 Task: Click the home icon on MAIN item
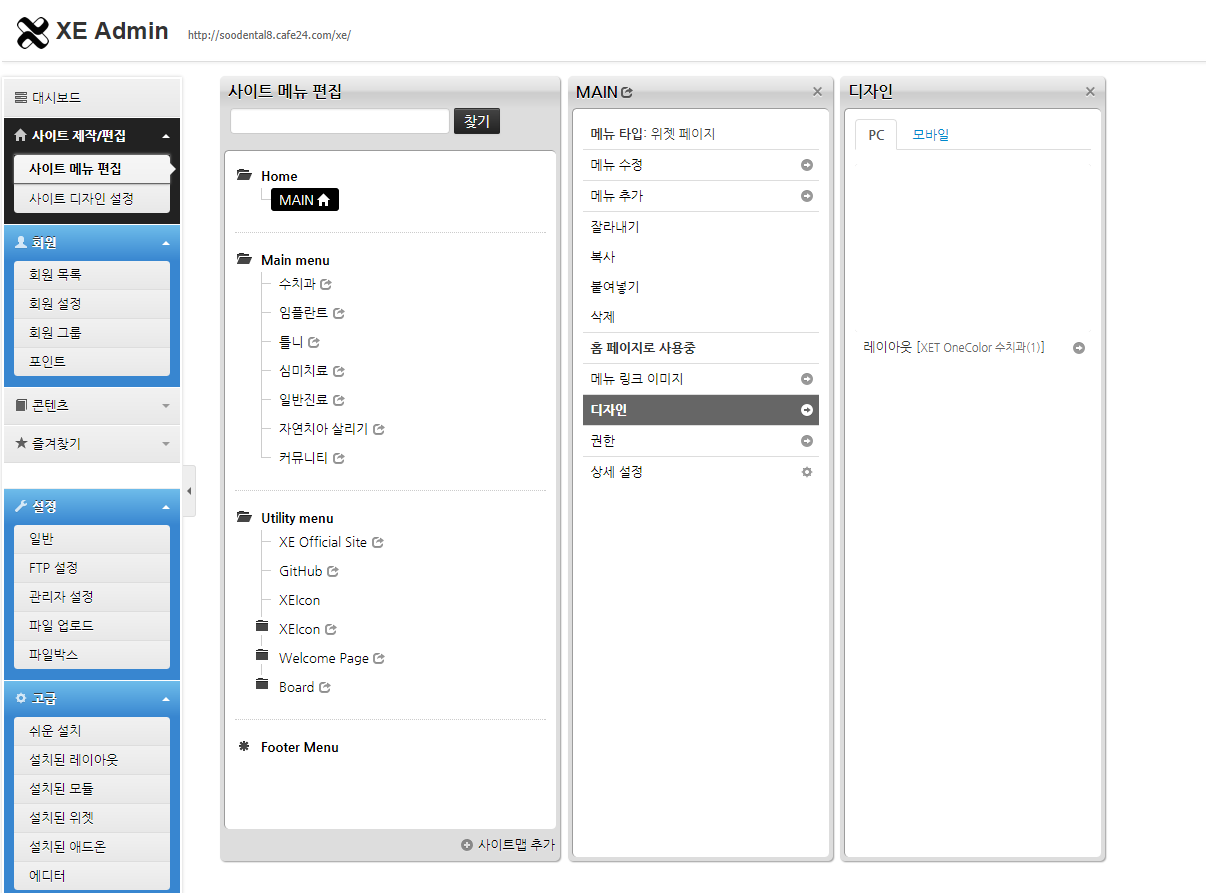coord(323,200)
